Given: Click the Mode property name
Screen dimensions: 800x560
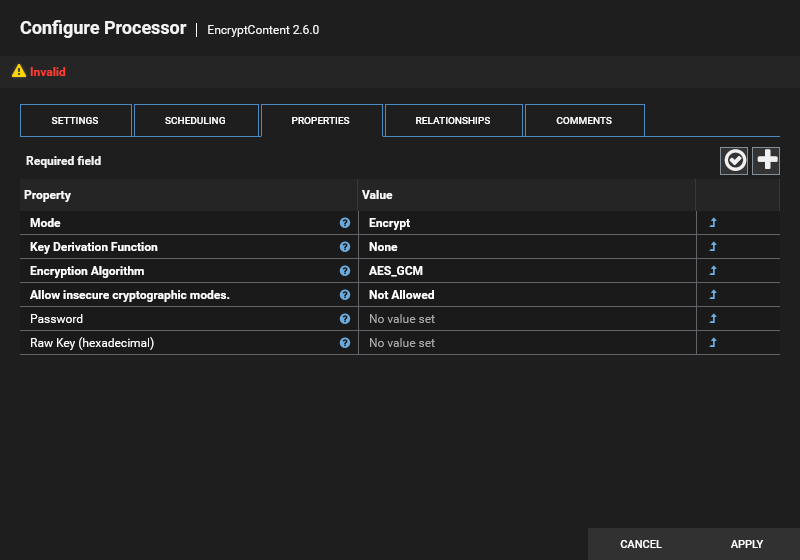Looking at the screenshot, I should [45, 223].
